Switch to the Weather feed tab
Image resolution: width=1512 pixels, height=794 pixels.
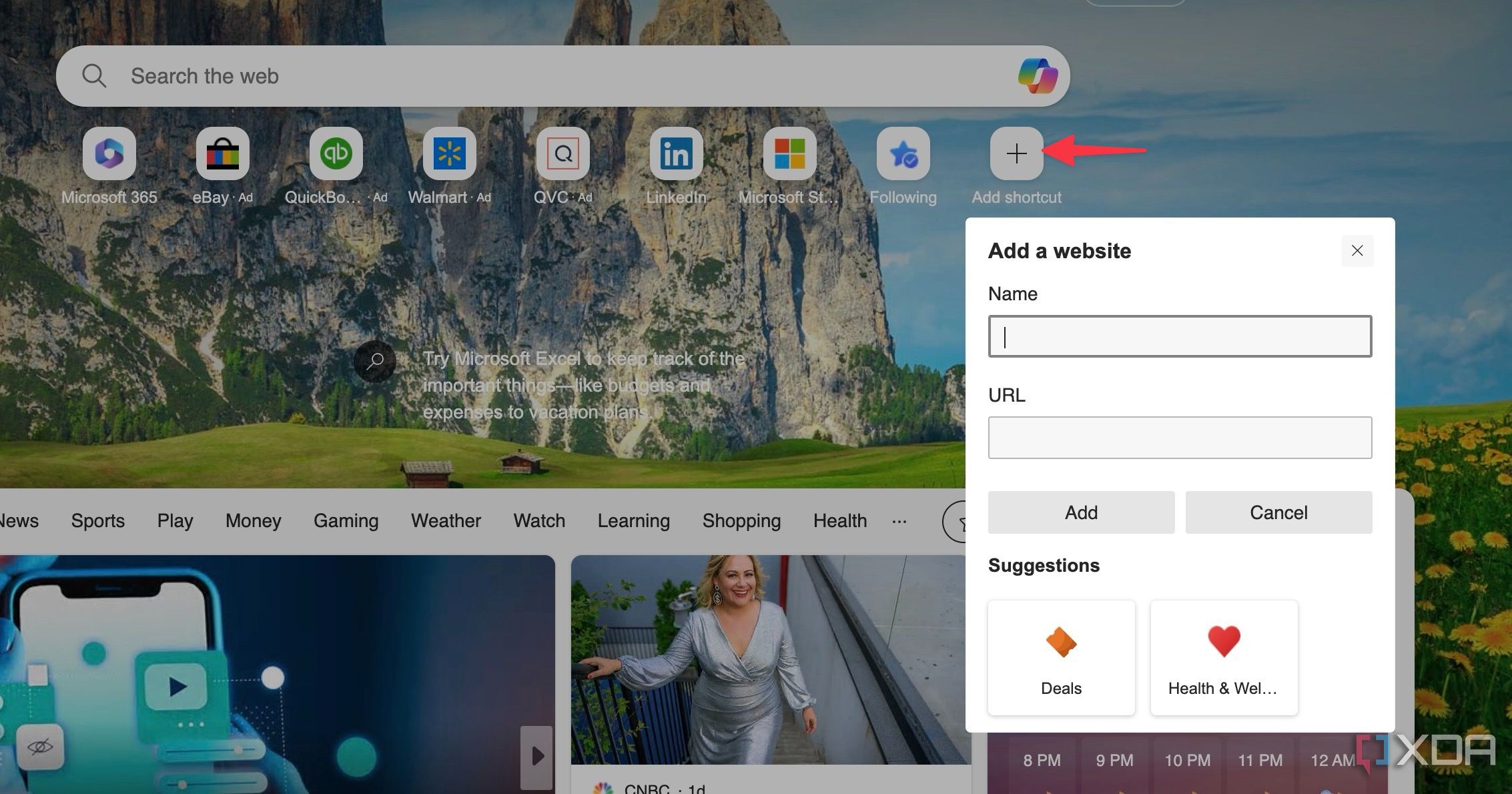pyautogui.click(x=446, y=520)
